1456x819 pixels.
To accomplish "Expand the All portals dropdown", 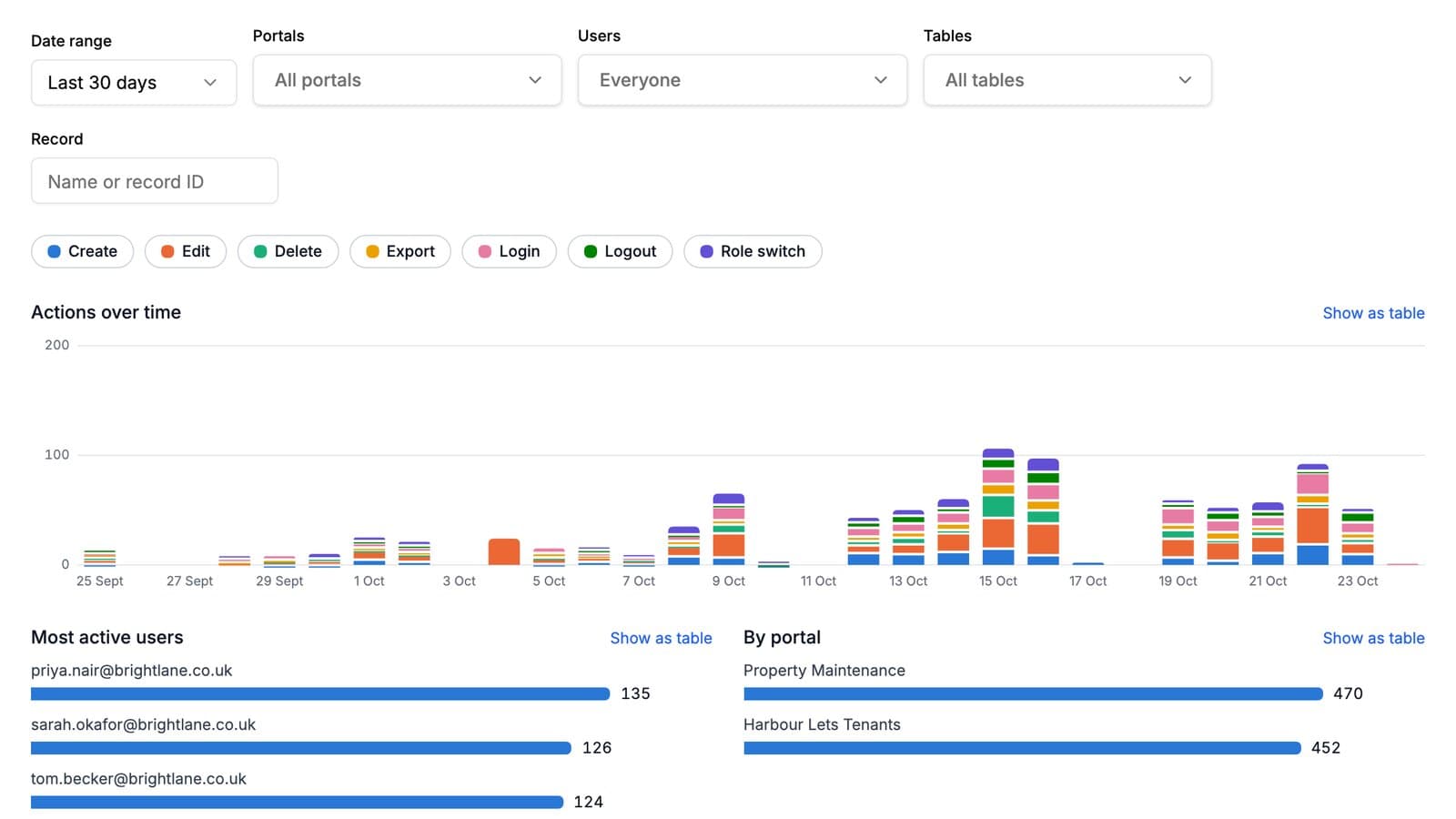I will 407,80.
